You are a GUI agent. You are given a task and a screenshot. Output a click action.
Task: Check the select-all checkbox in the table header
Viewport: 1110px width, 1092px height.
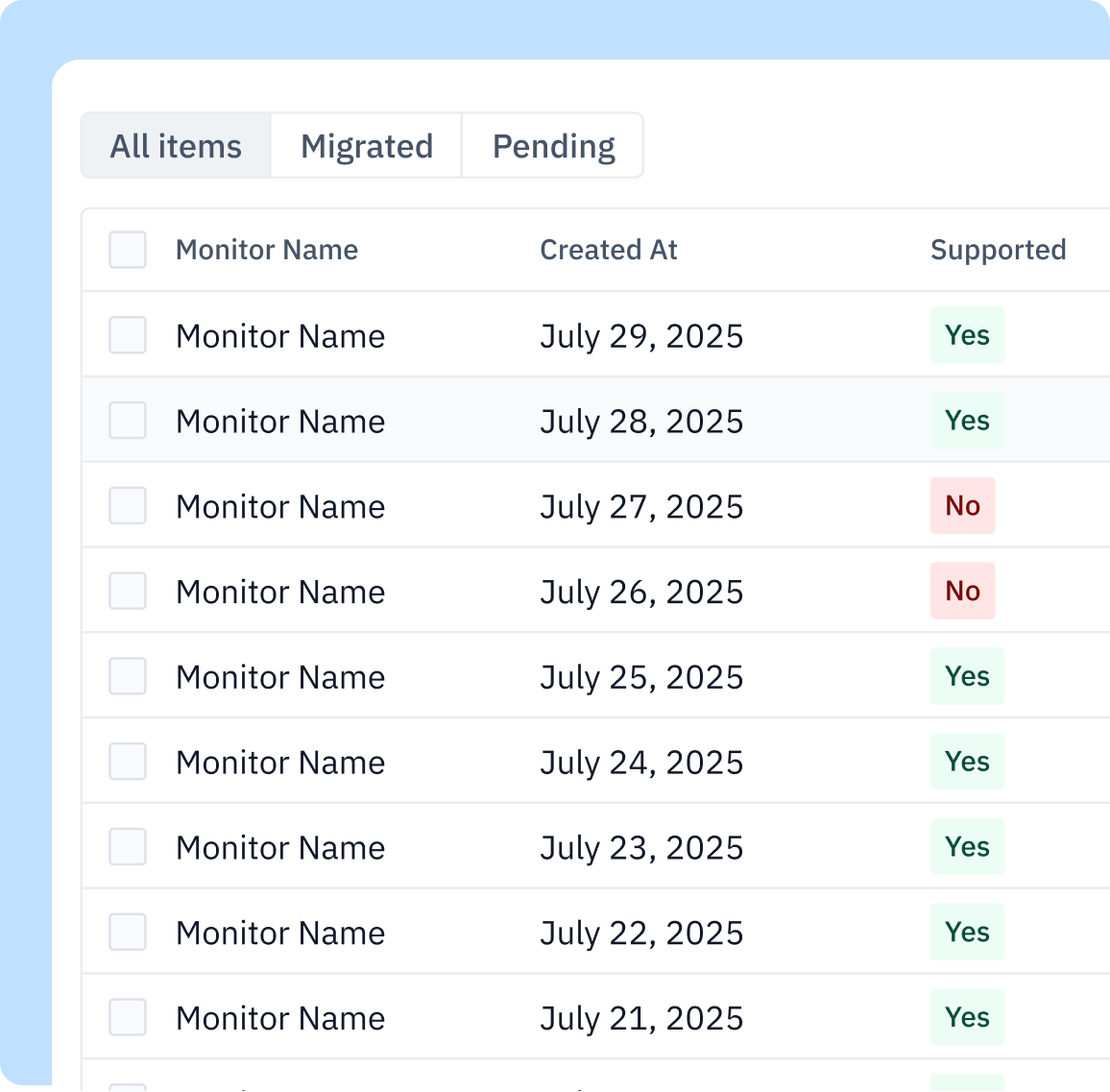point(127,250)
